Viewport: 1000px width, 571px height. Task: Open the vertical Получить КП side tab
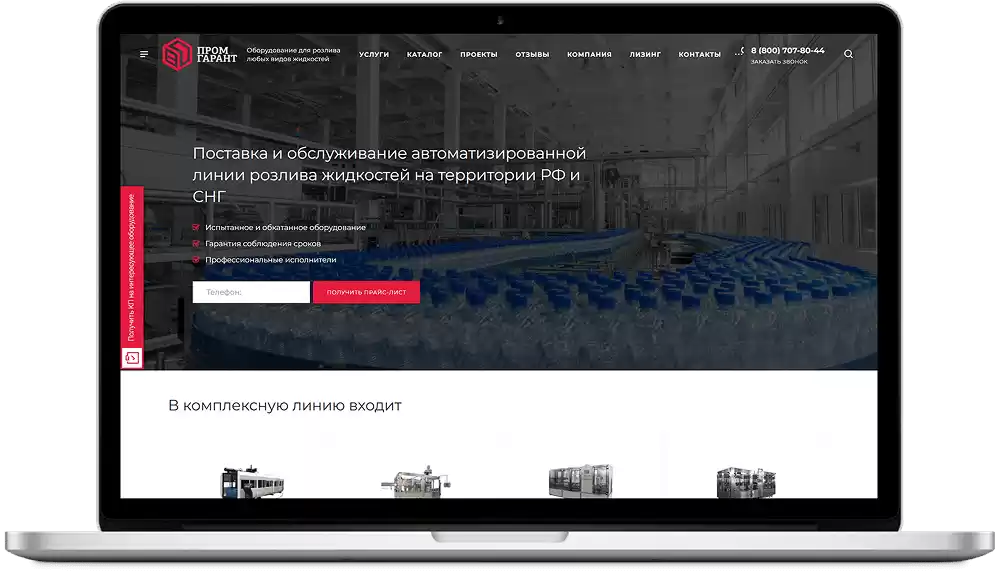pyautogui.click(x=132, y=265)
